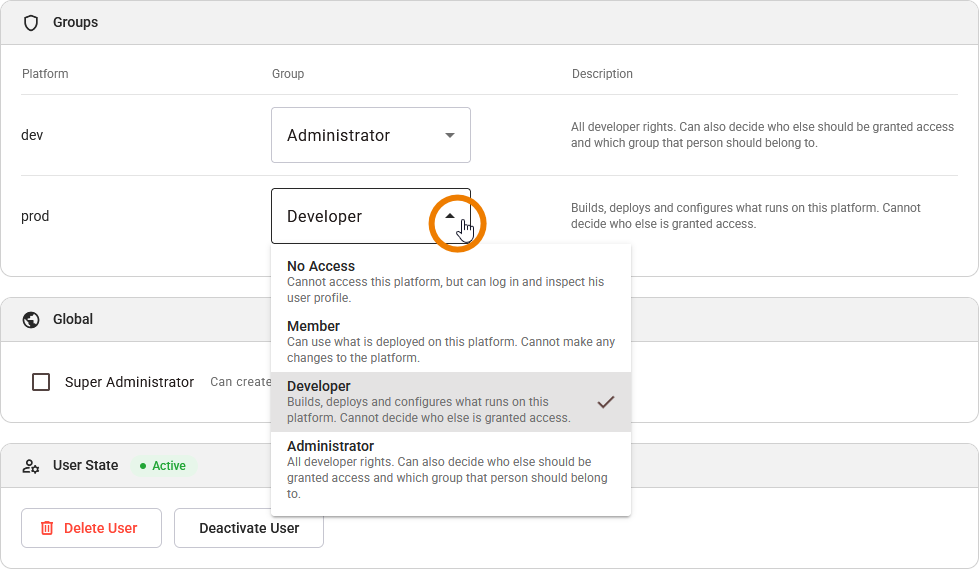Click the checkmark next to Developer option
This screenshot has width=979, height=569.
pyautogui.click(x=606, y=402)
